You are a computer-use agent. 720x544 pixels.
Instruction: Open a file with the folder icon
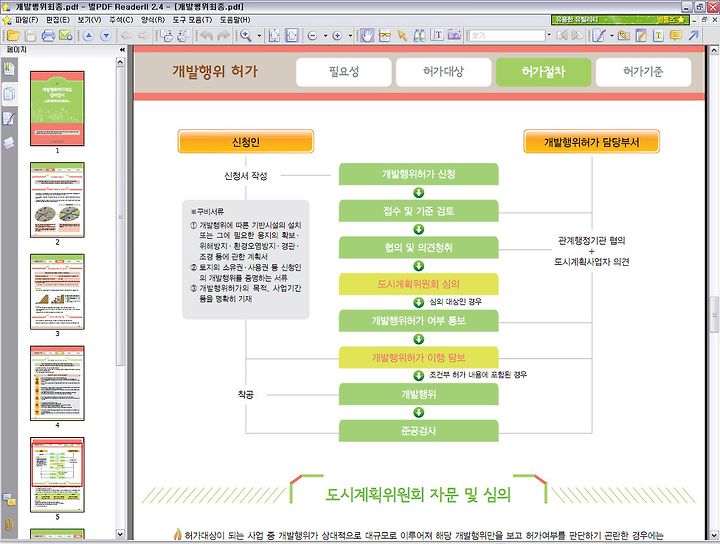13,35
